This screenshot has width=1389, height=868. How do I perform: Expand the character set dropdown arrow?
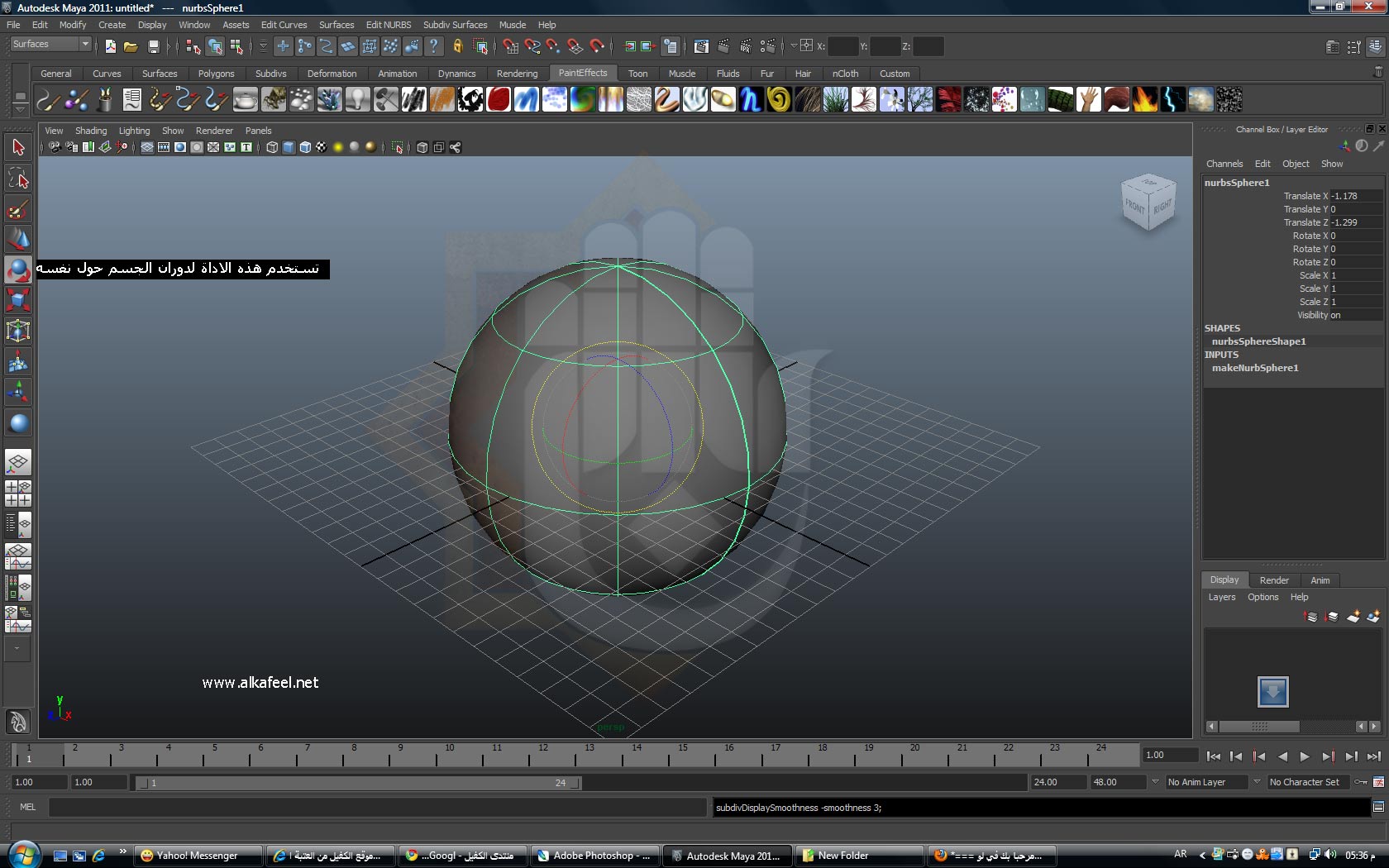[x=1257, y=782]
